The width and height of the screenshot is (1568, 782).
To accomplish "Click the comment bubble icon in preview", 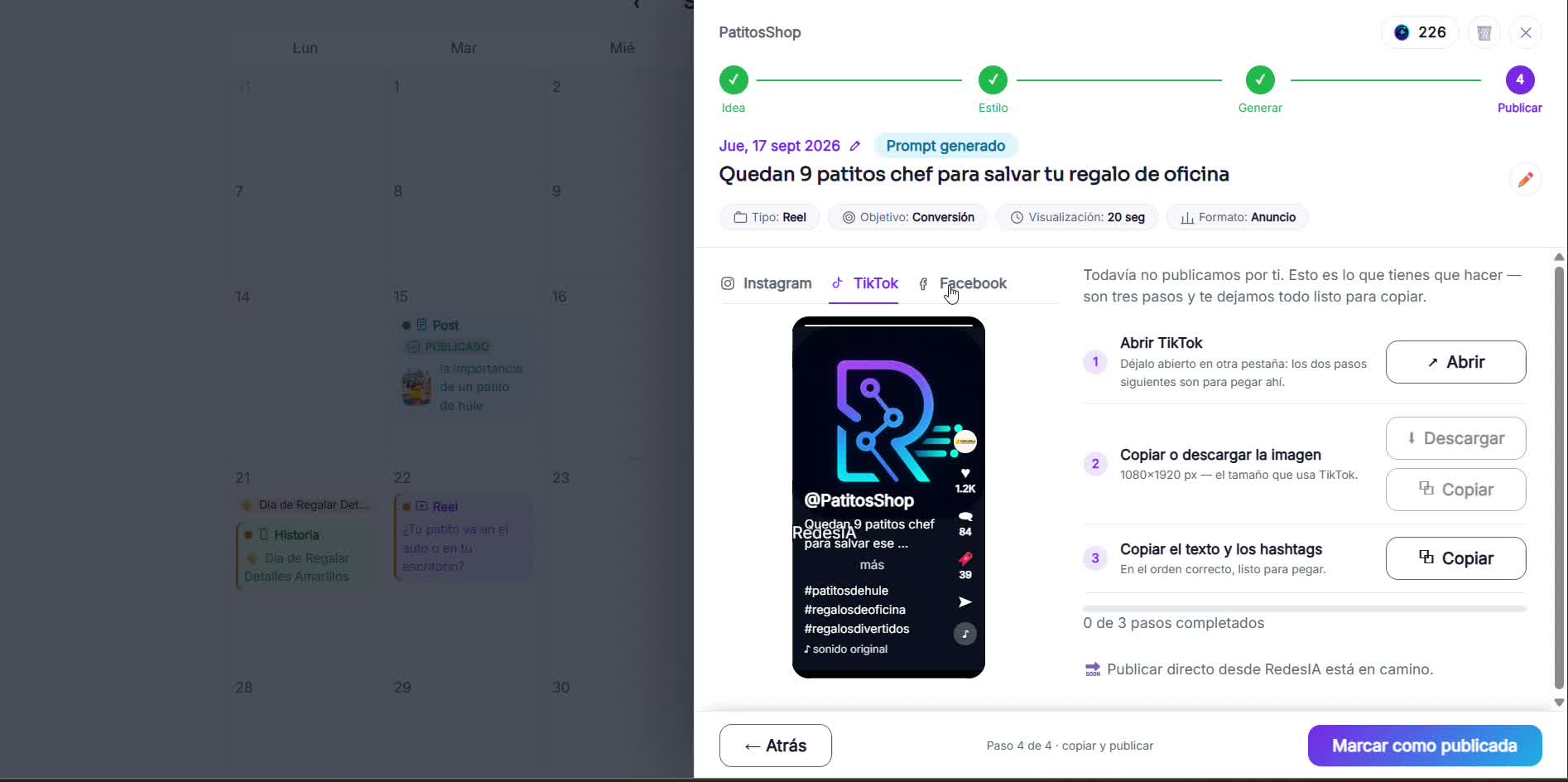I will click(965, 516).
